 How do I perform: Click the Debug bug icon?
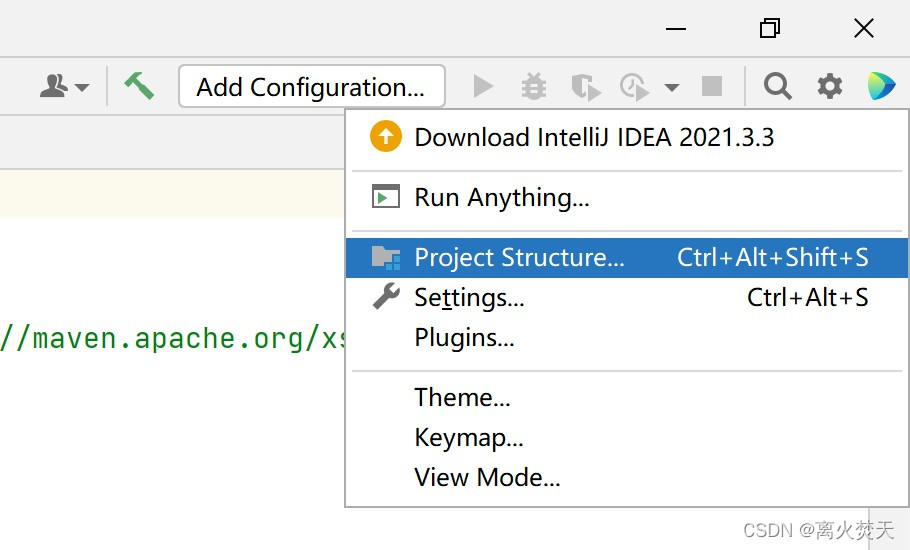pos(533,86)
